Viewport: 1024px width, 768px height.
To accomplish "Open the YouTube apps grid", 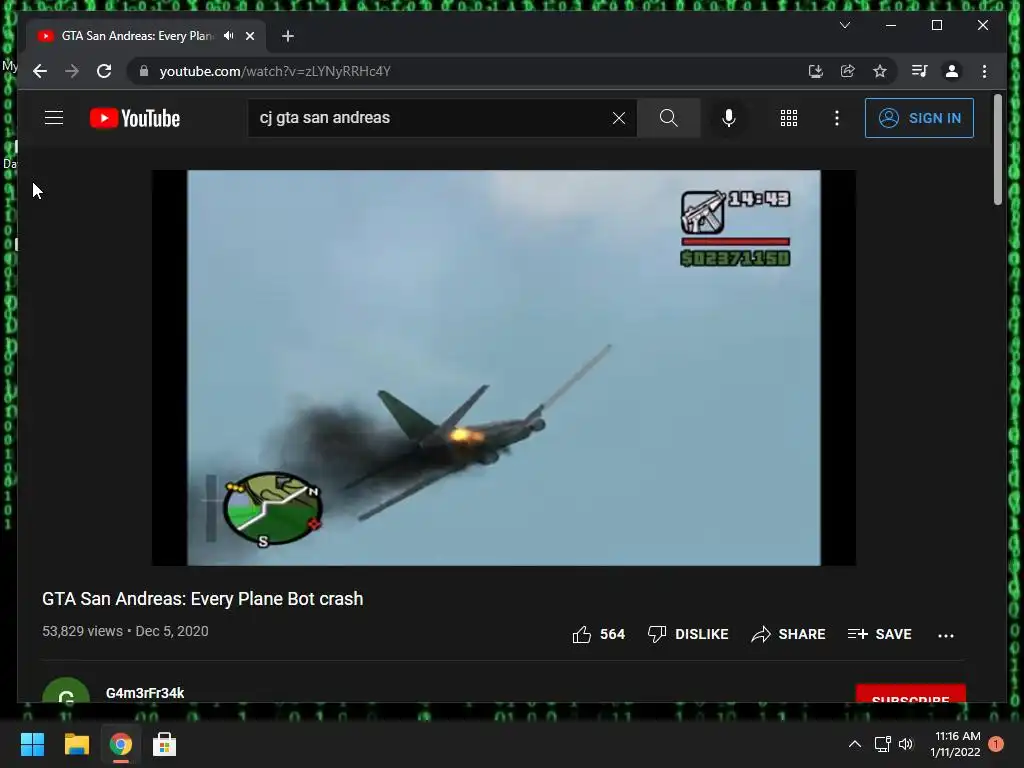I will coord(788,118).
